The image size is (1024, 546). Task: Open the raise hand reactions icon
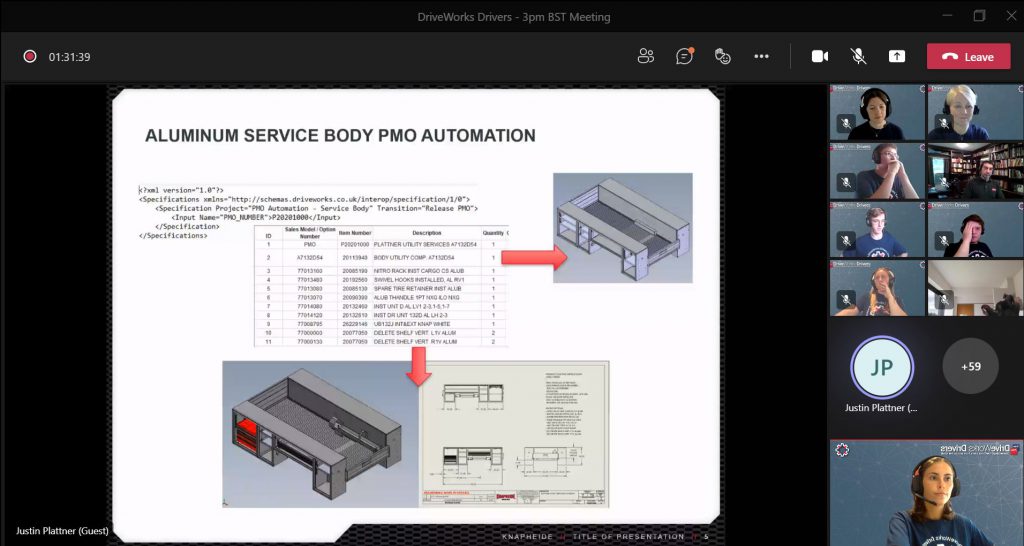click(722, 56)
